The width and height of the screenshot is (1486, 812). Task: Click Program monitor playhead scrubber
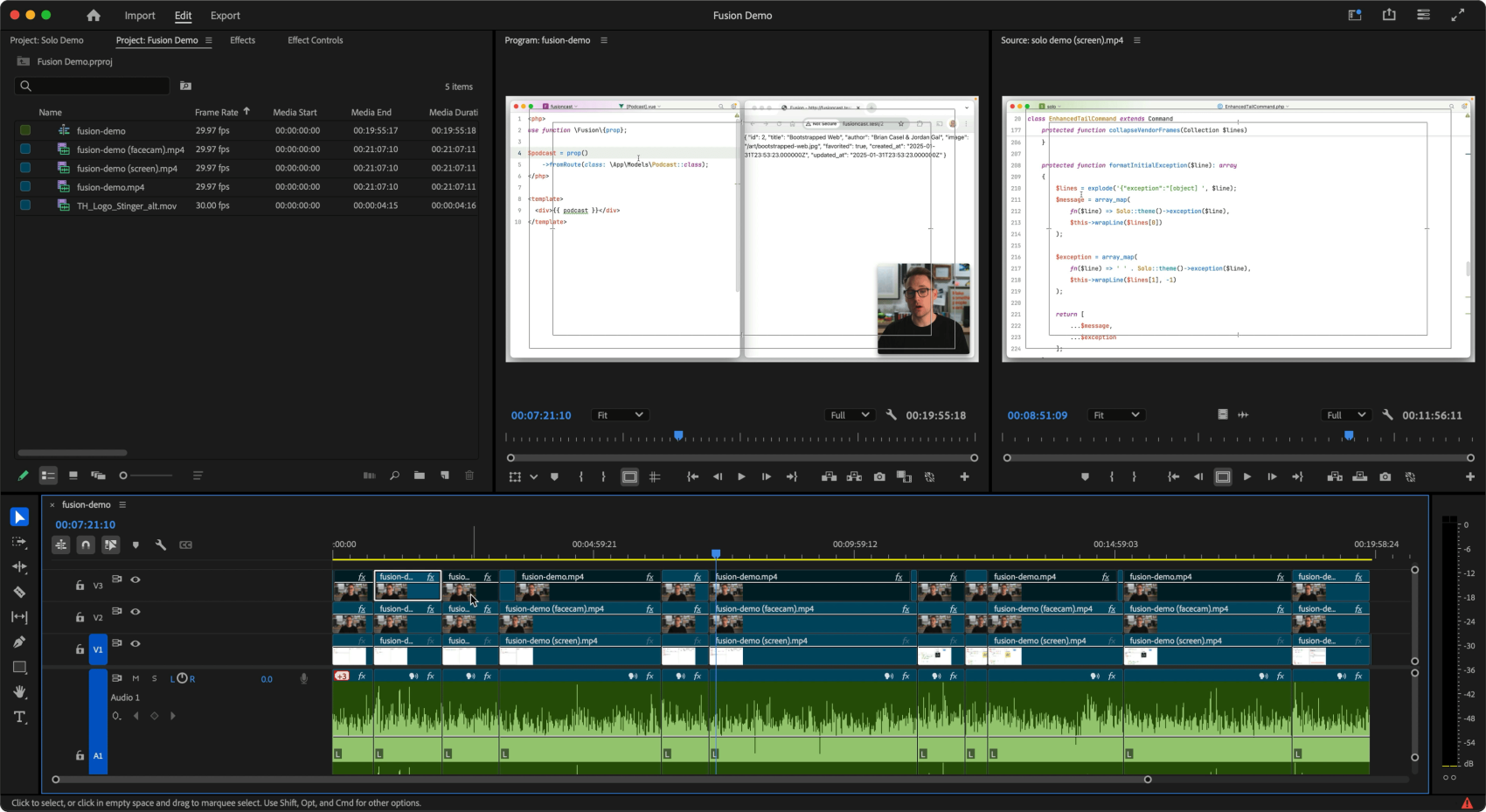678,434
